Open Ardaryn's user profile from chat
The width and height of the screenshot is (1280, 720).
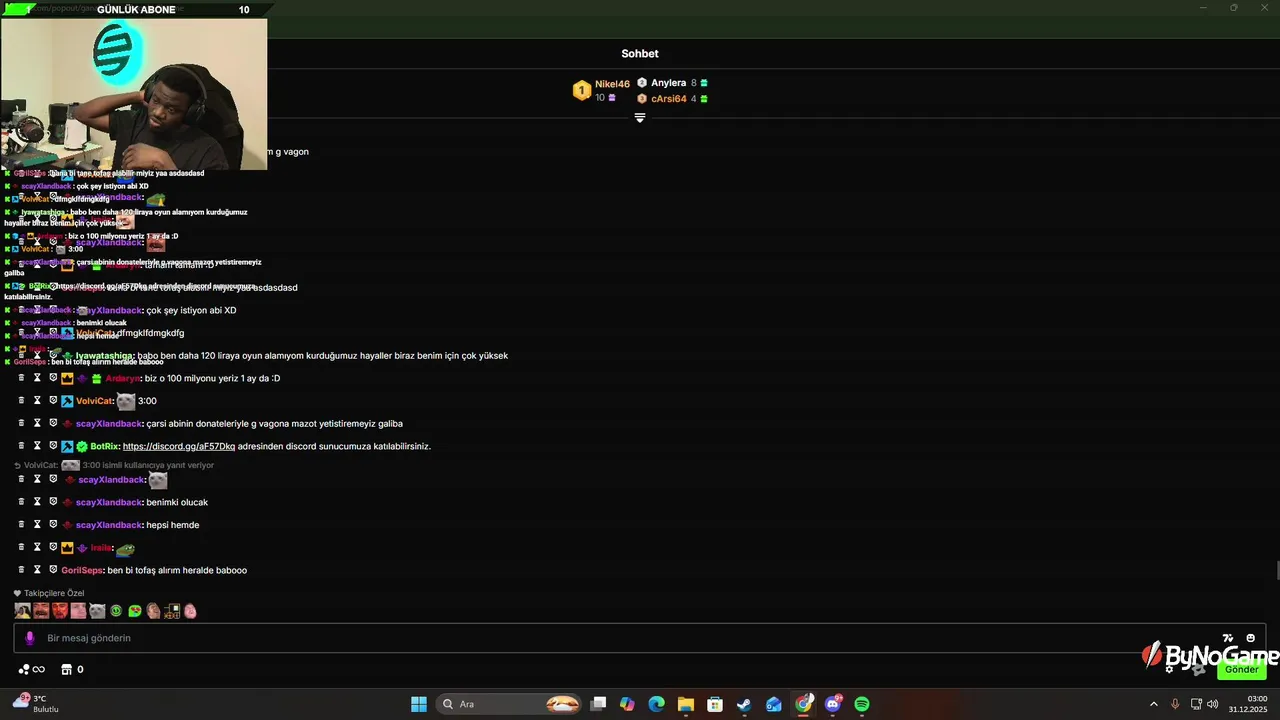point(122,378)
